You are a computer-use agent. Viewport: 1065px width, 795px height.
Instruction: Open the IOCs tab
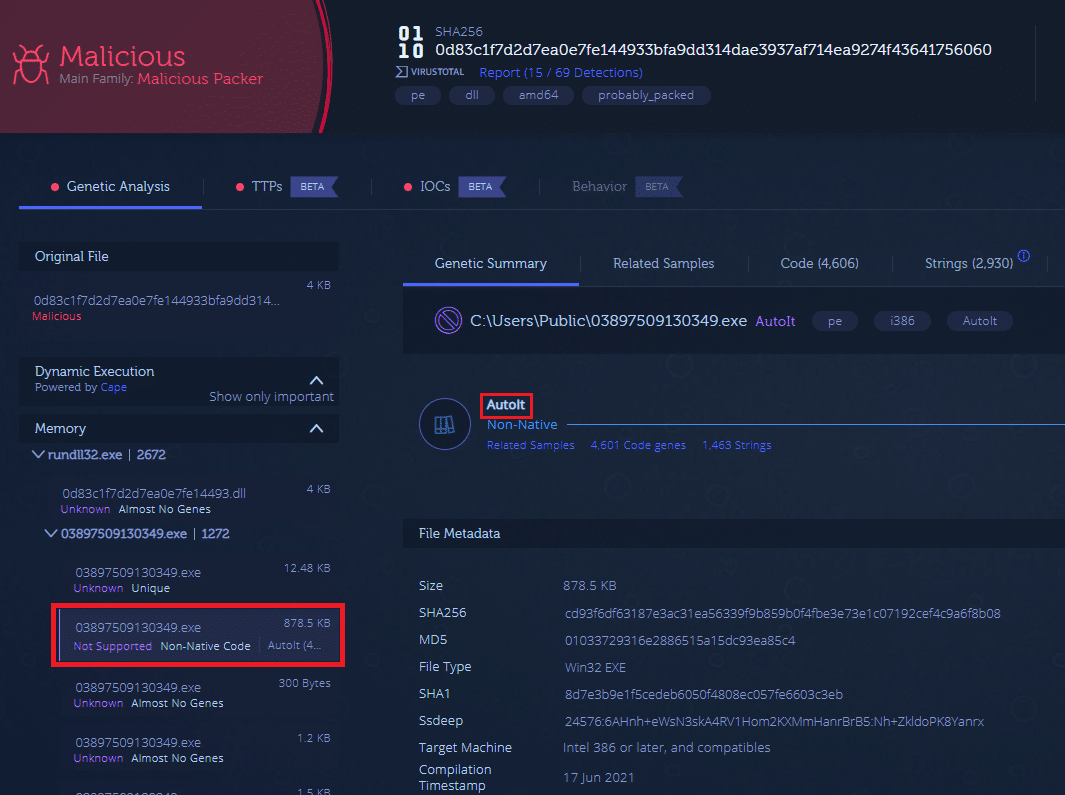[435, 186]
